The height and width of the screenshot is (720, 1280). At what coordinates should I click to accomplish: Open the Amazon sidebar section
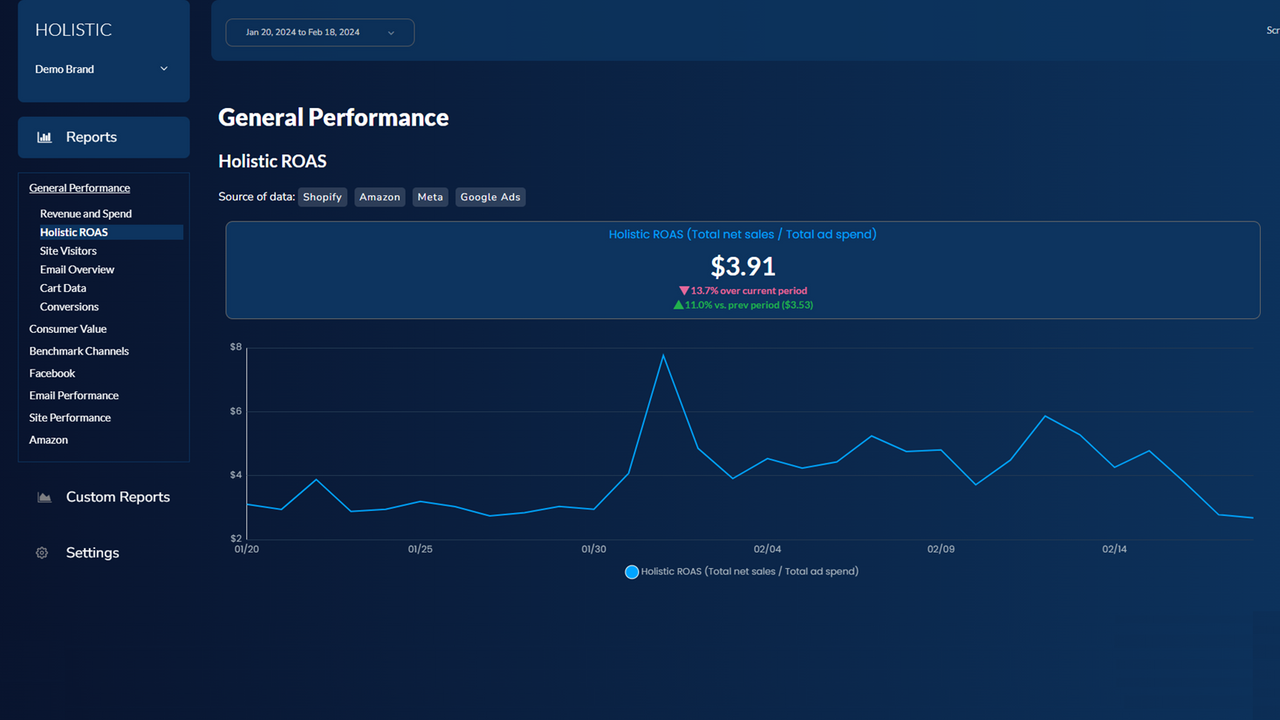[49, 440]
